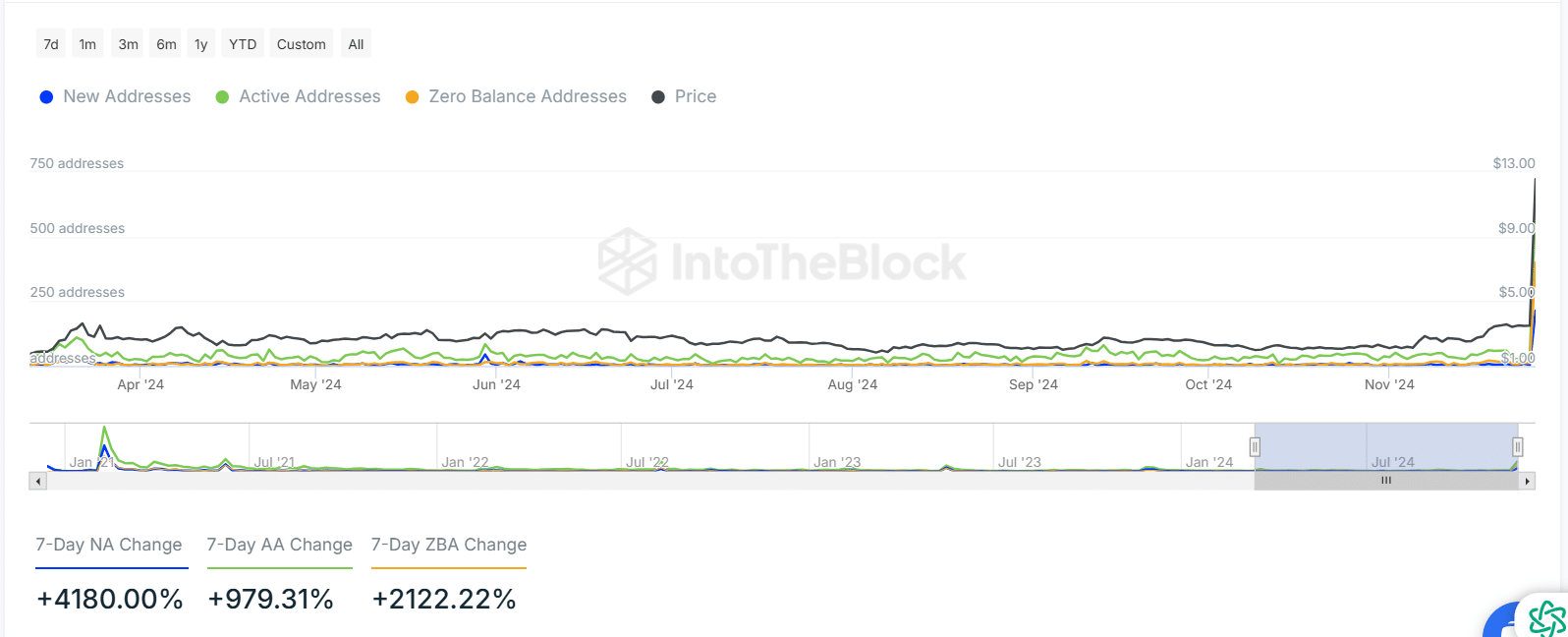Click the green Active Addresses legend dot
This screenshot has height=637, width=1568.
(222, 97)
